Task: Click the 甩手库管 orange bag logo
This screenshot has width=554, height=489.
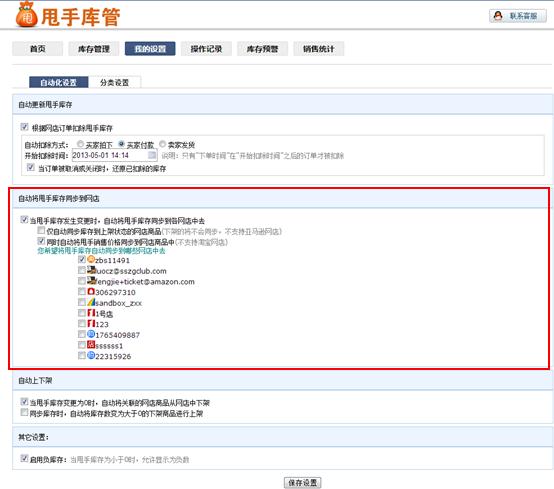Action: tap(26, 14)
